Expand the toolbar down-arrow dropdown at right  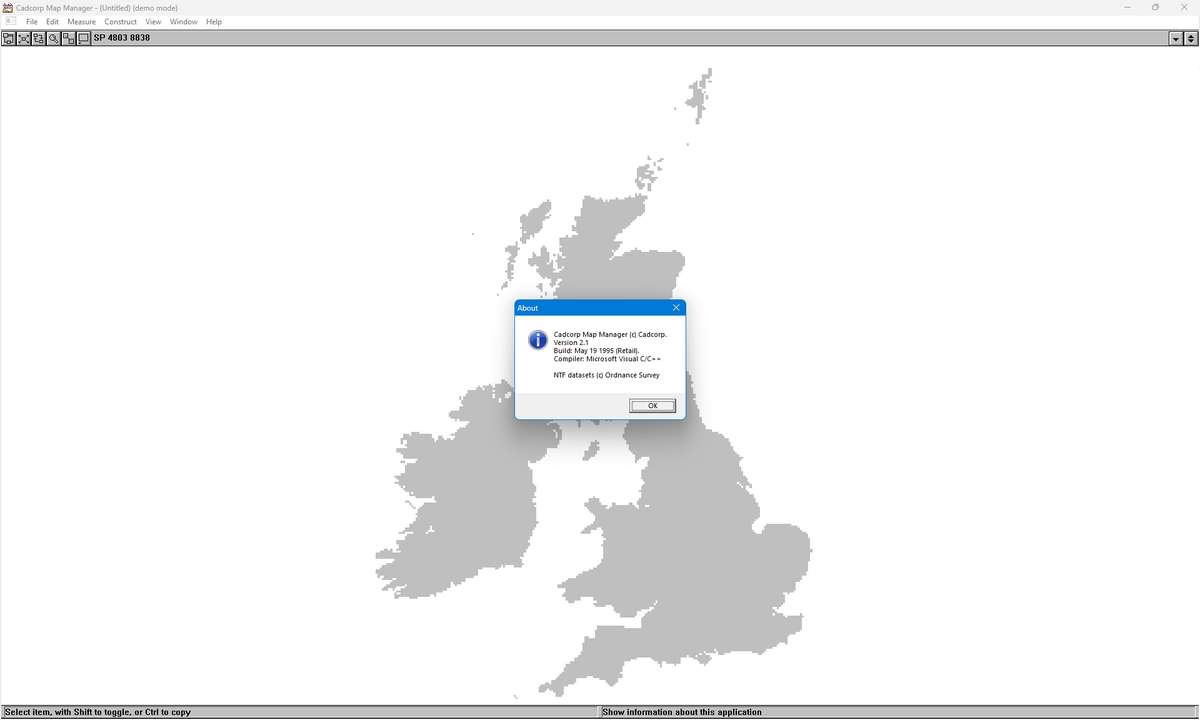click(x=1176, y=38)
